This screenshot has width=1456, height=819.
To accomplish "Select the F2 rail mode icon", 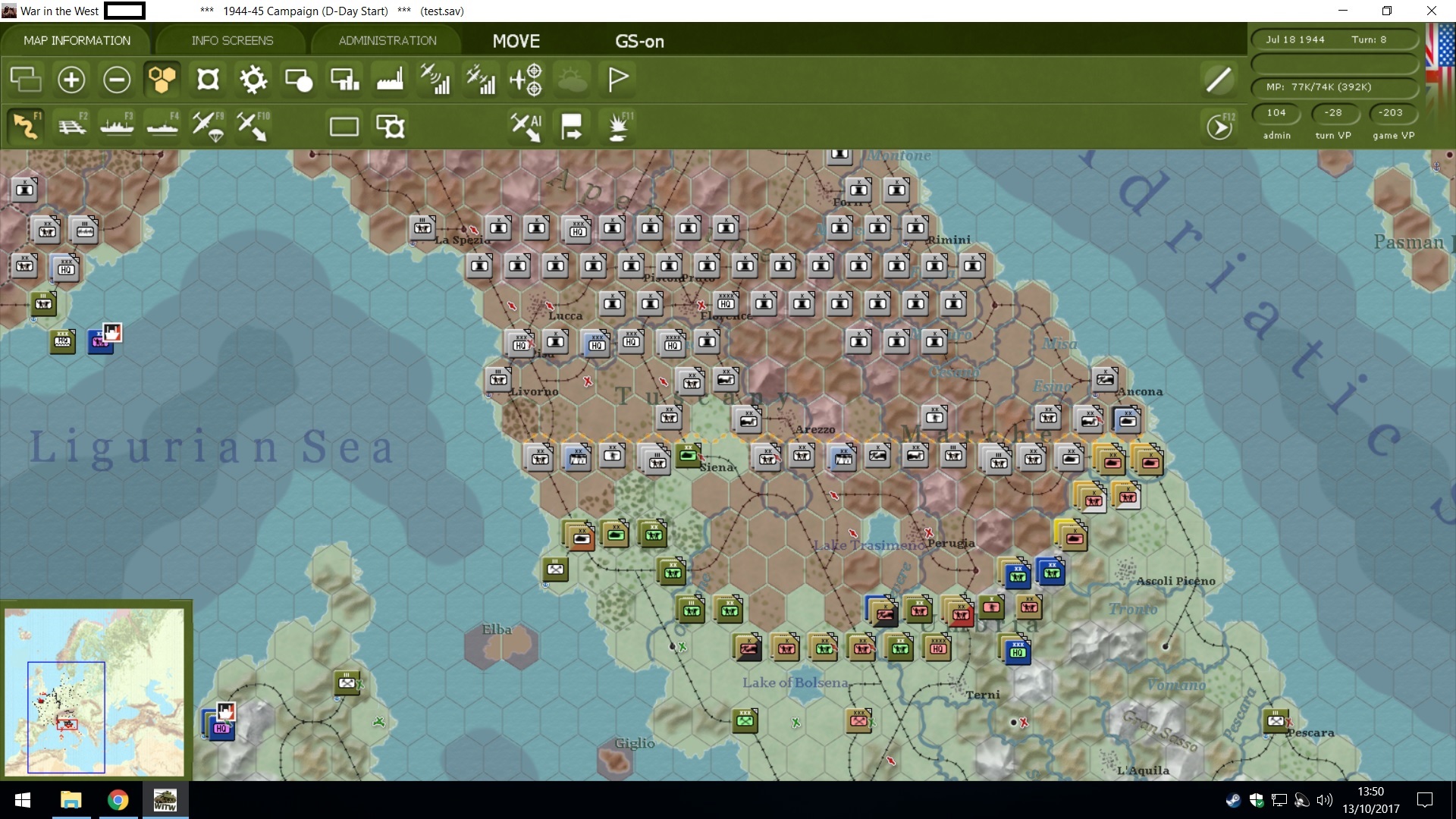I will (71, 126).
